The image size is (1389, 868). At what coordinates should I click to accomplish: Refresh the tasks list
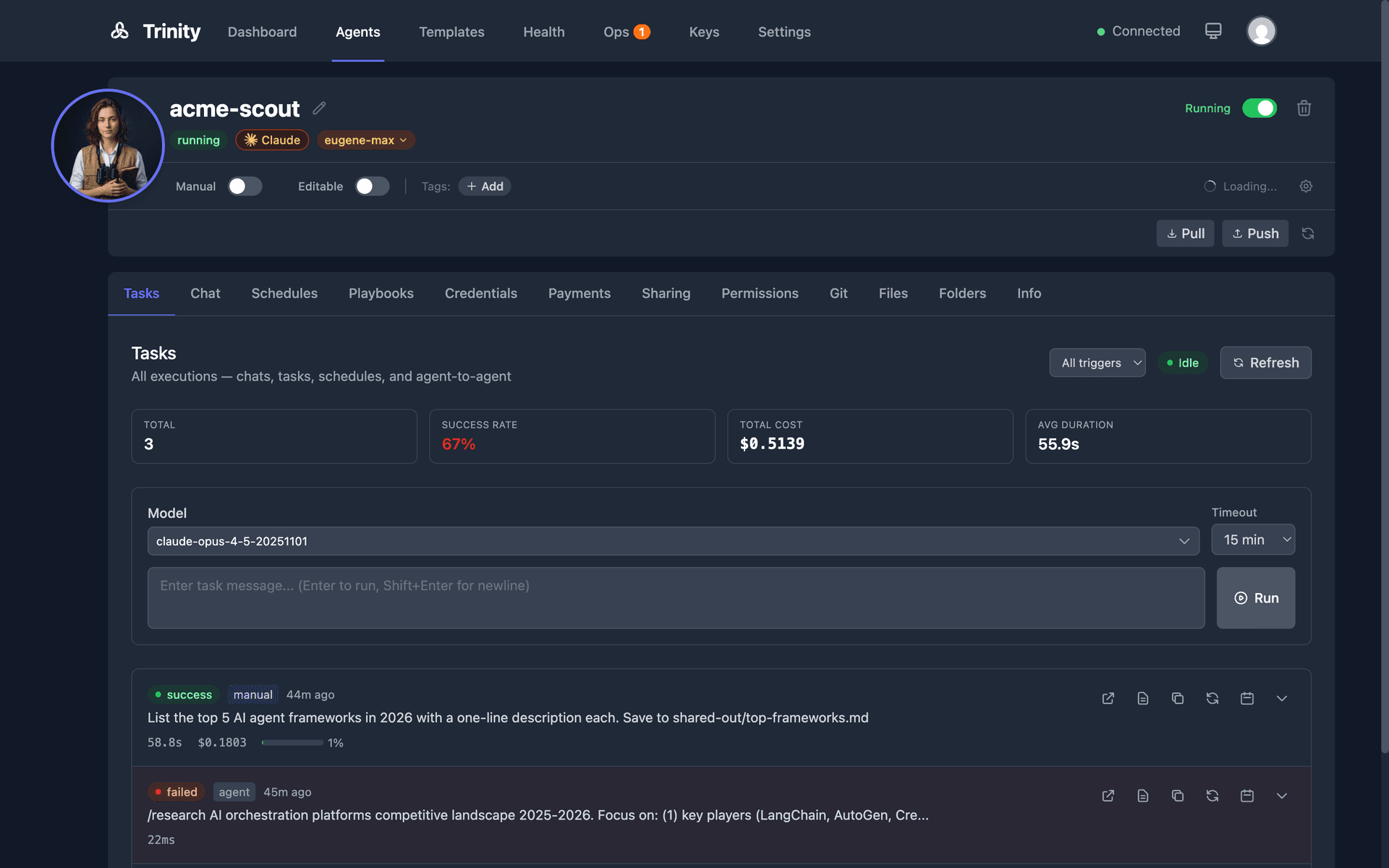click(x=1265, y=362)
